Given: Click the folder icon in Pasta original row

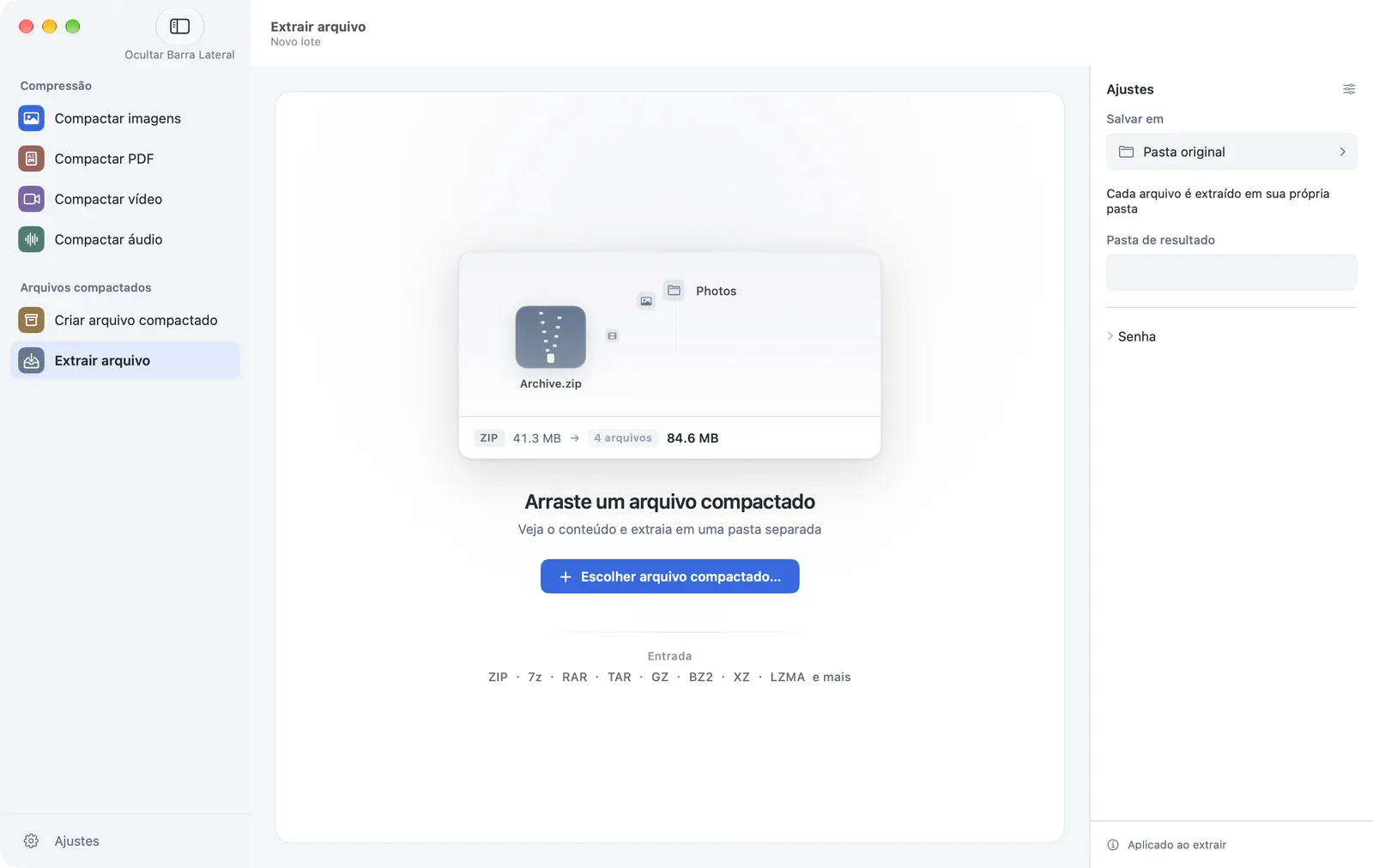Looking at the screenshot, I should 1127,152.
